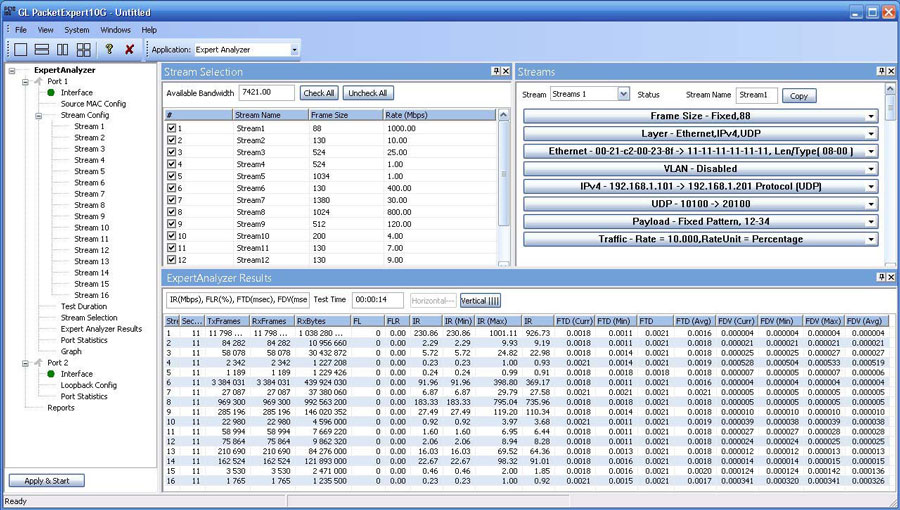Image resolution: width=900 pixels, height=510 pixels.
Task: Uncheck Stream4 checkbox in Stream Selection
Action: [171, 164]
